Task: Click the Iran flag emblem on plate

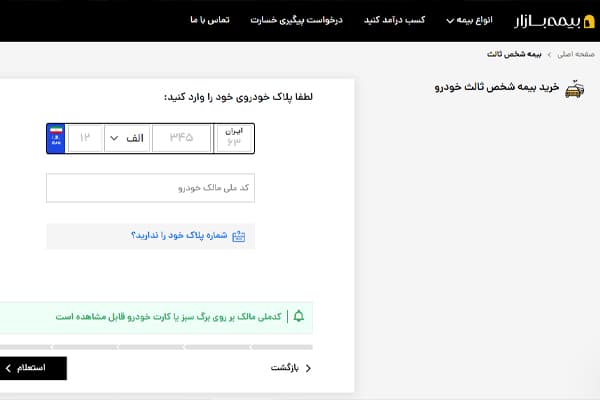Action: [56, 132]
